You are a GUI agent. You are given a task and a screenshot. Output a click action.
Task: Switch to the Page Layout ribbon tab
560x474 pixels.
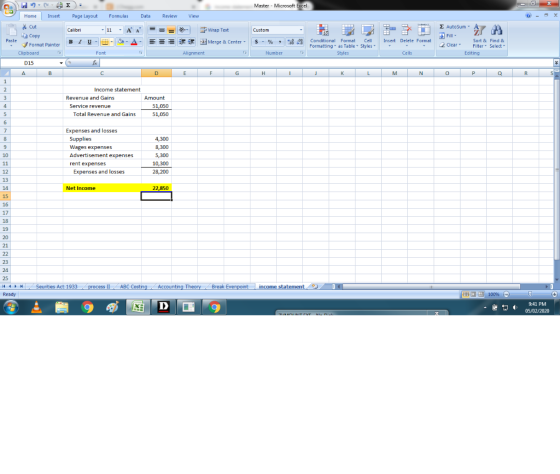[85, 16]
